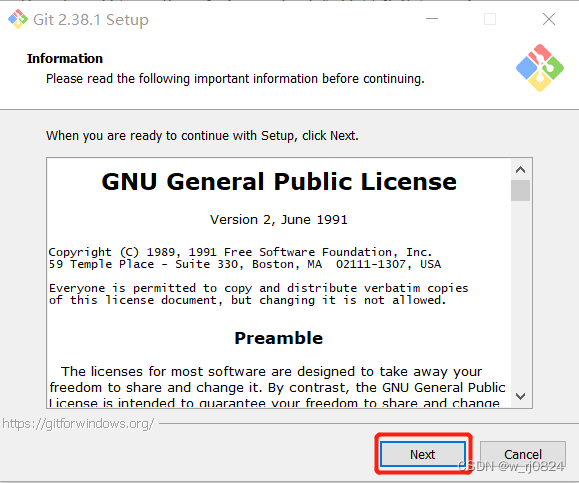The image size is (579, 483).
Task: Click the large Git logo in header
Action: click(x=539, y=68)
